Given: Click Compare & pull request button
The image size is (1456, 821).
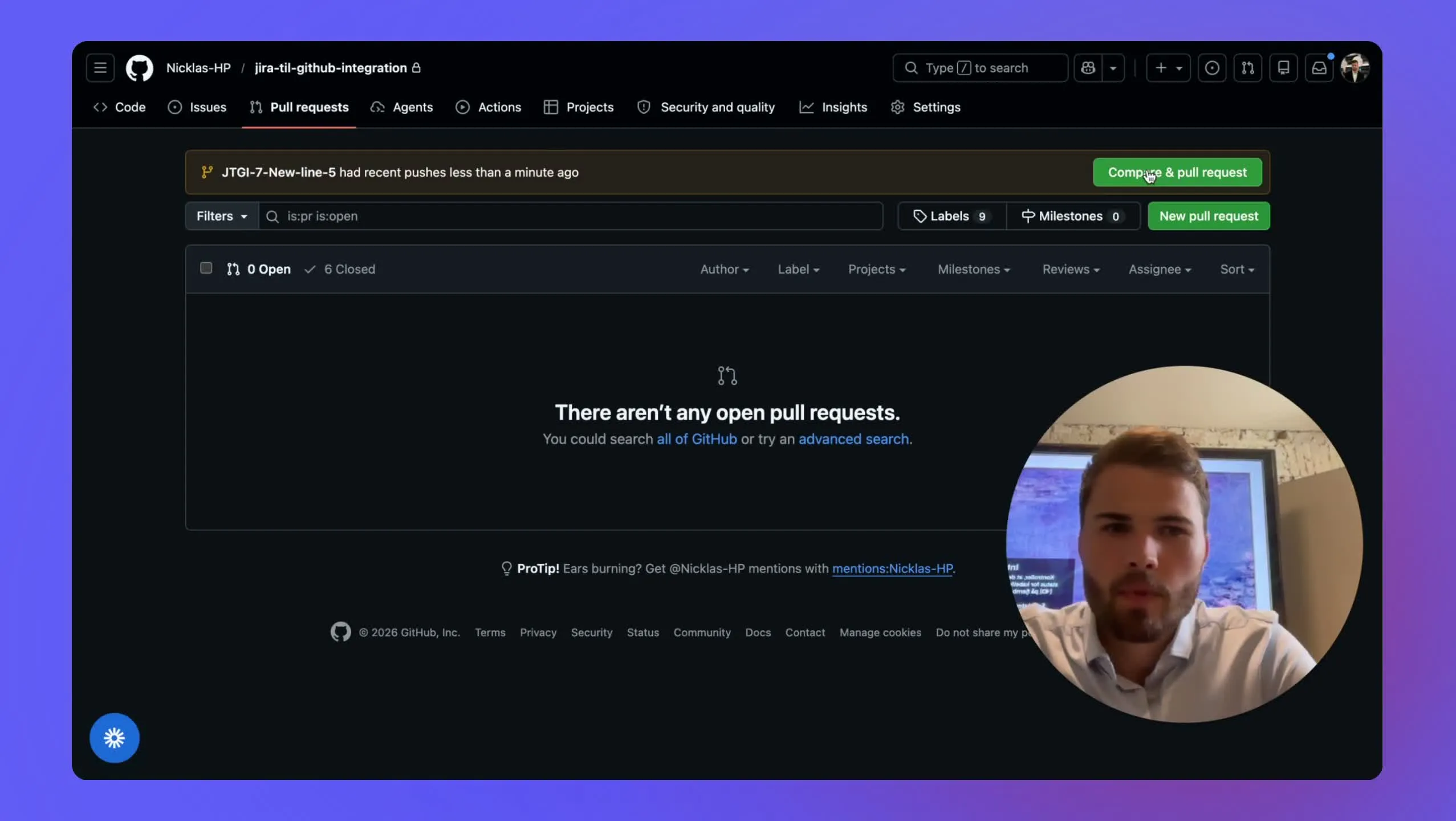Looking at the screenshot, I should coord(1177,172).
